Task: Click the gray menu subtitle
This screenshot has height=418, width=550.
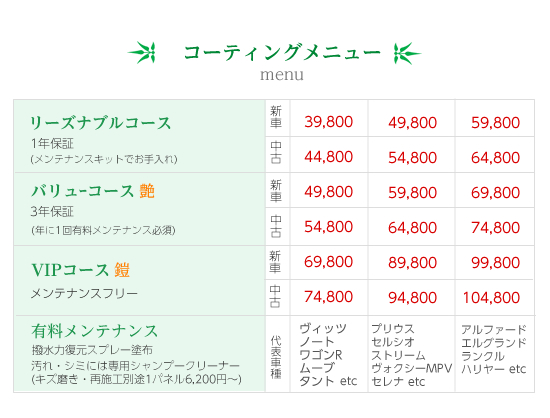Action: (x=282, y=75)
